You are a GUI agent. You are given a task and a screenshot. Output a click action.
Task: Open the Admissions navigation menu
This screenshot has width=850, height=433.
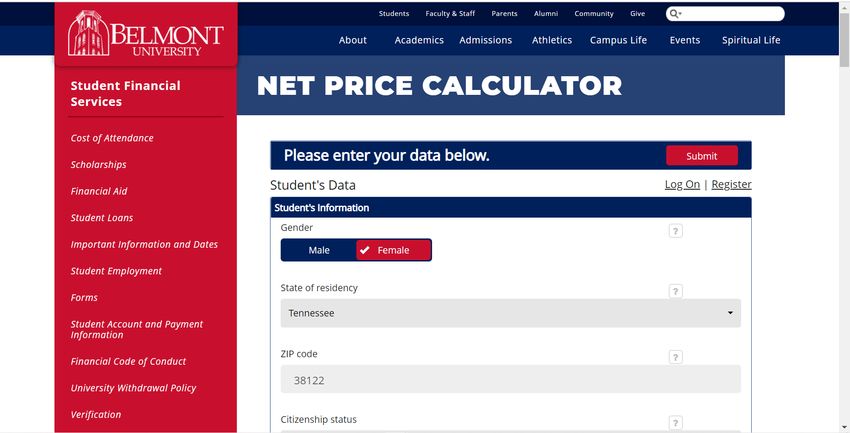[x=486, y=40]
